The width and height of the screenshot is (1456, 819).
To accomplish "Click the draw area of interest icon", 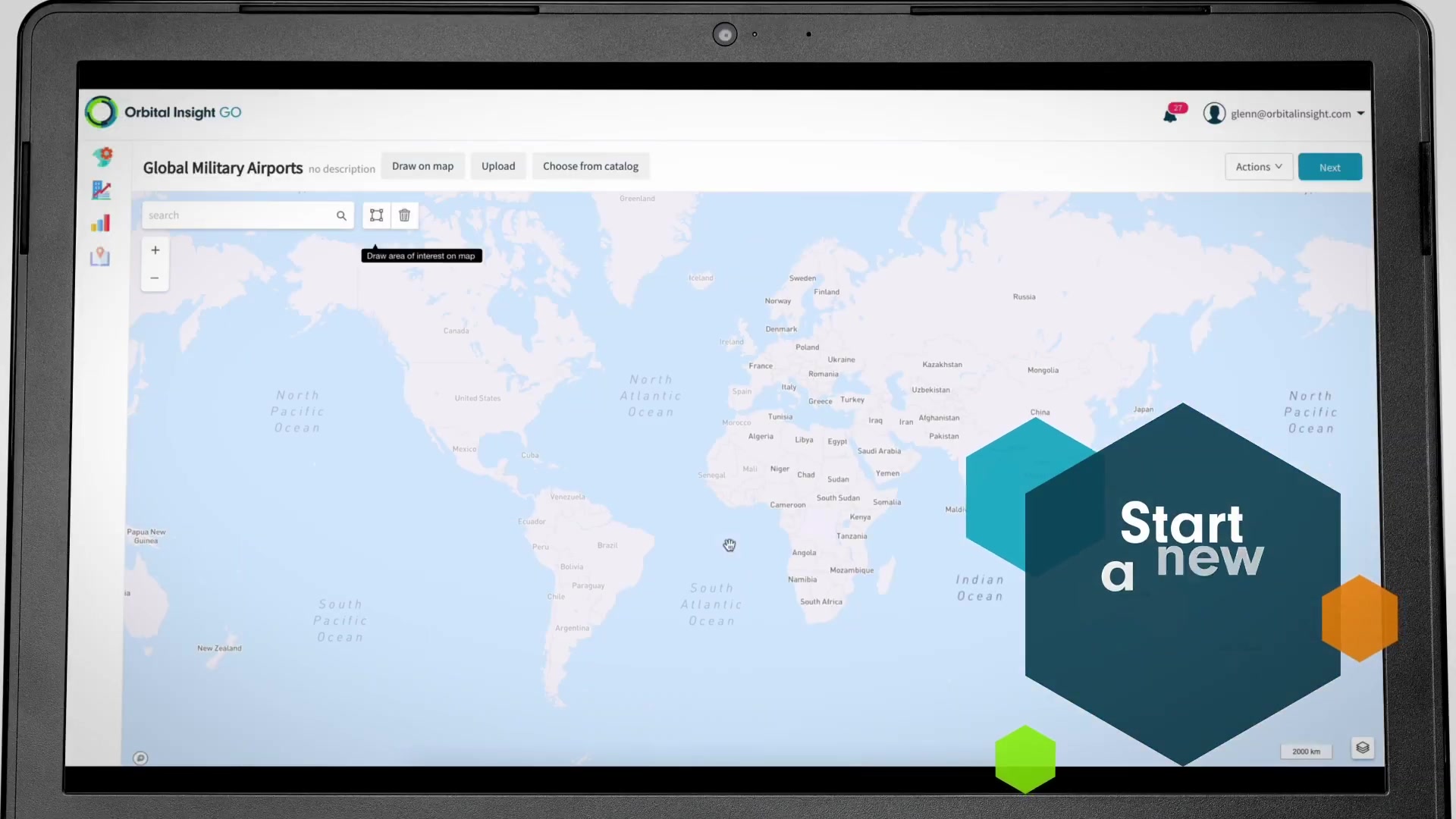I will coord(376,214).
